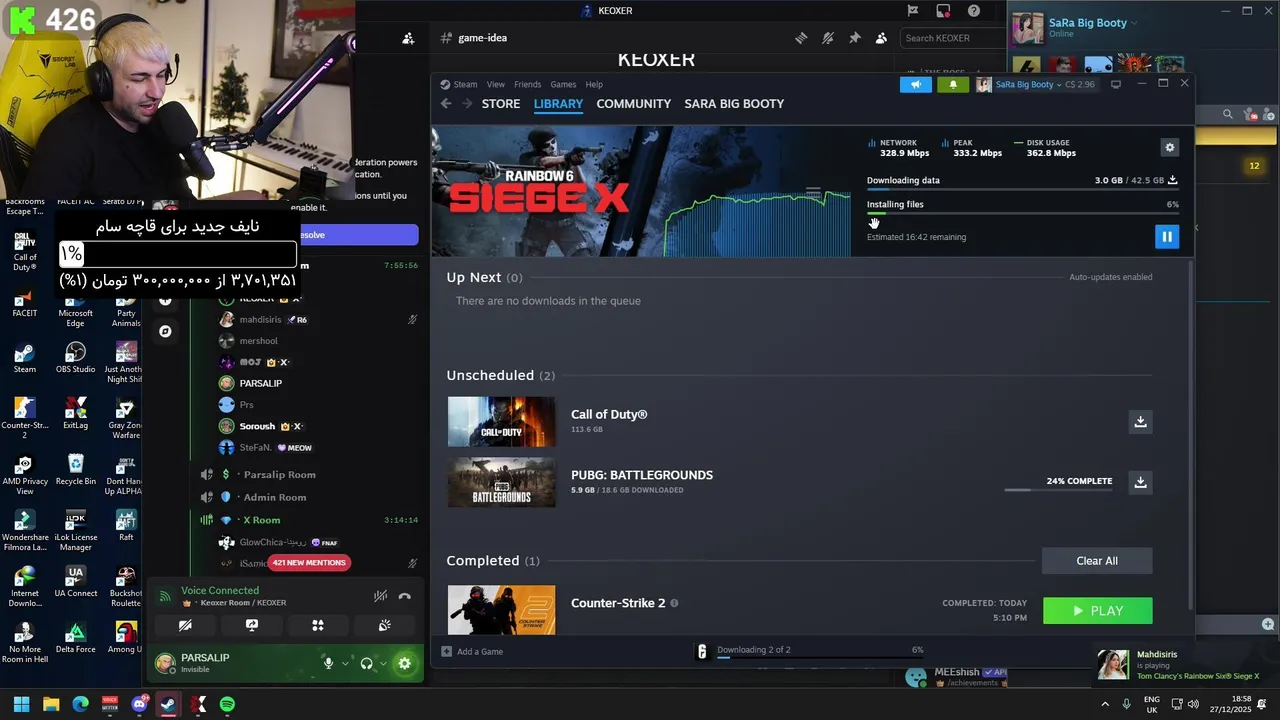Open Call of Duty thumbnail in downloads

pos(501,422)
